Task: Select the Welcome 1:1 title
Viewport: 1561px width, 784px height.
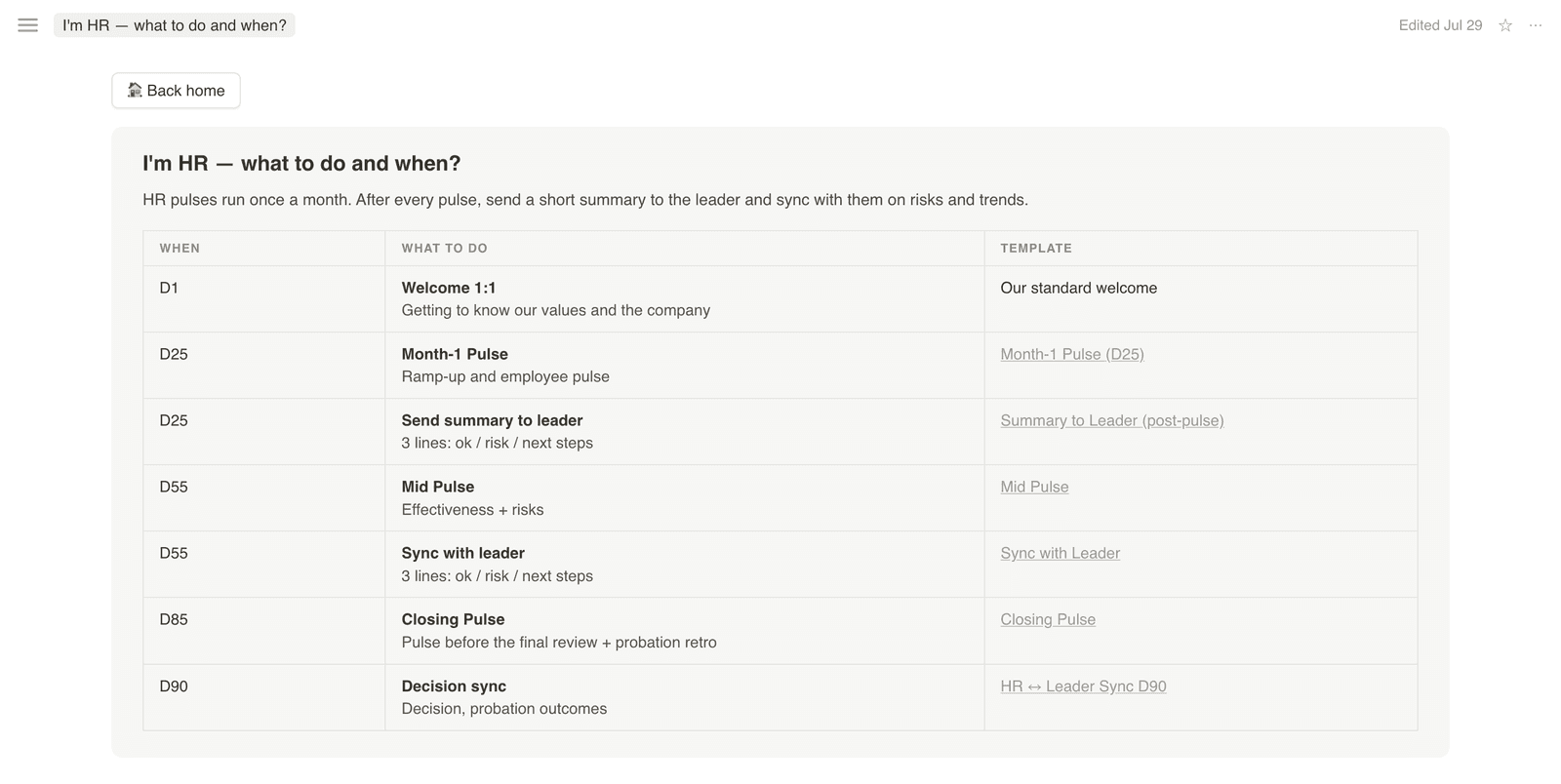Action: pos(449,288)
